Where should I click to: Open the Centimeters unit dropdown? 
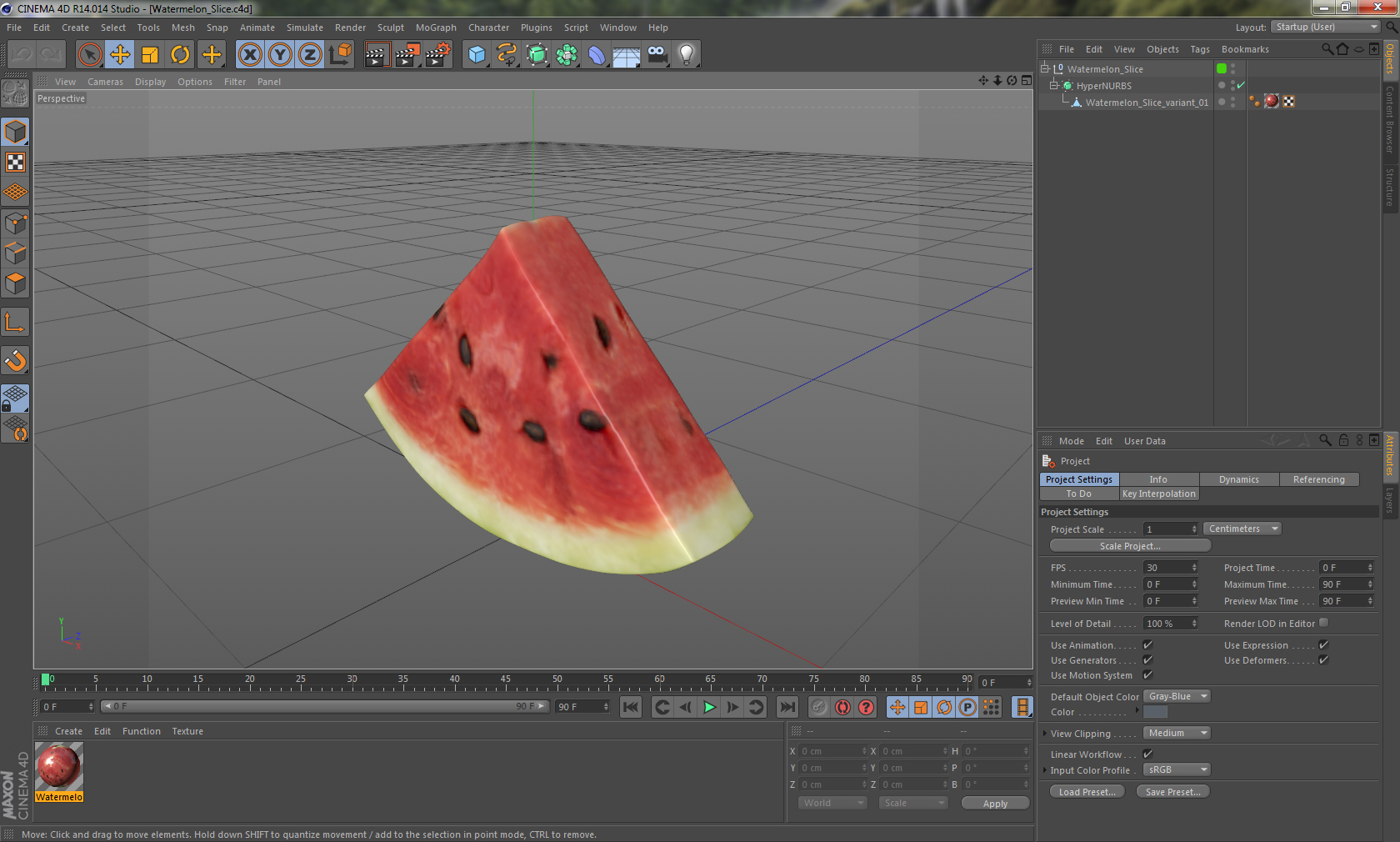[1242, 529]
